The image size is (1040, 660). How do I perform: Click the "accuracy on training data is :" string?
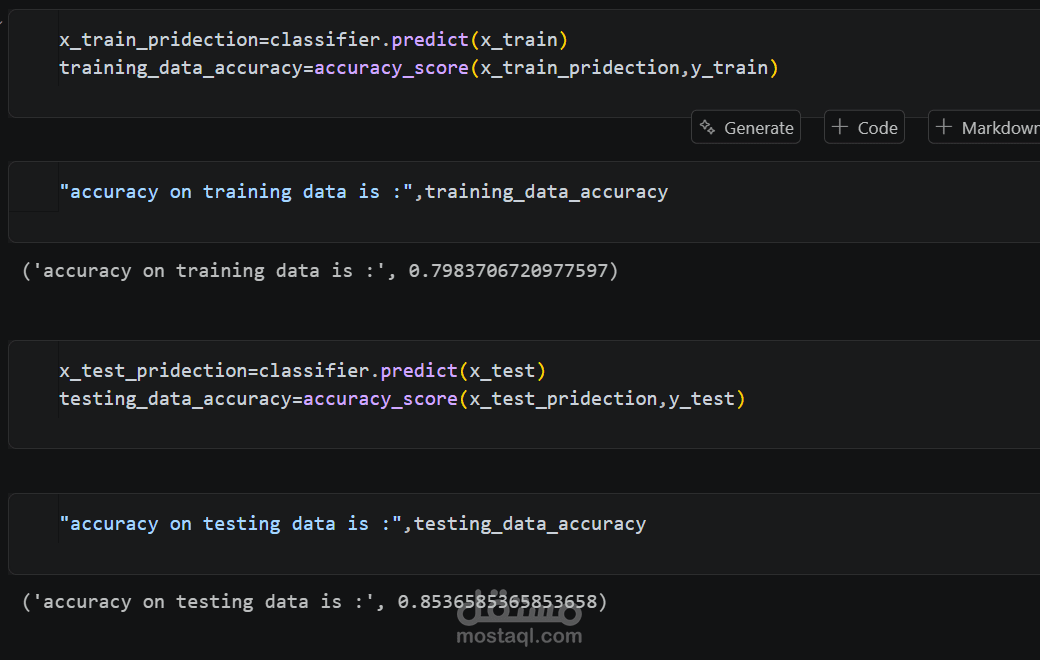237,191
